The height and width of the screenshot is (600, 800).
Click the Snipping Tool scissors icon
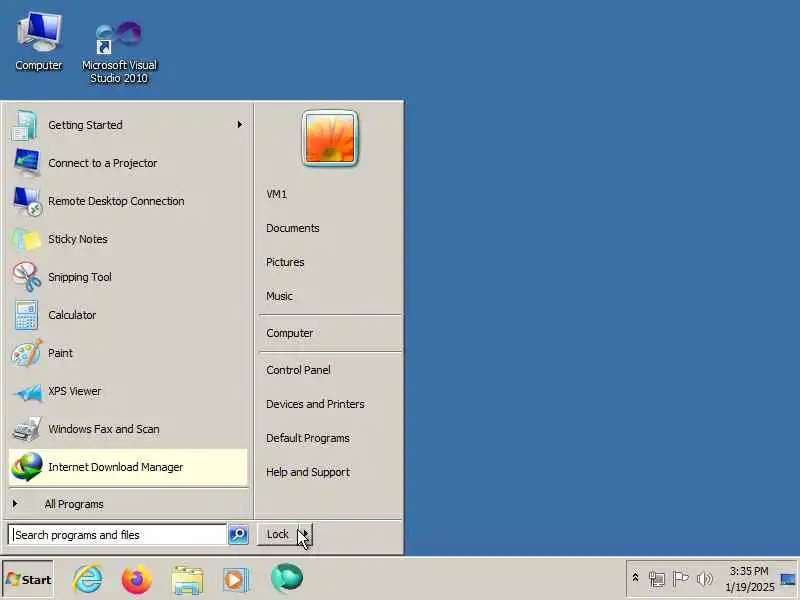coord(27,277)
